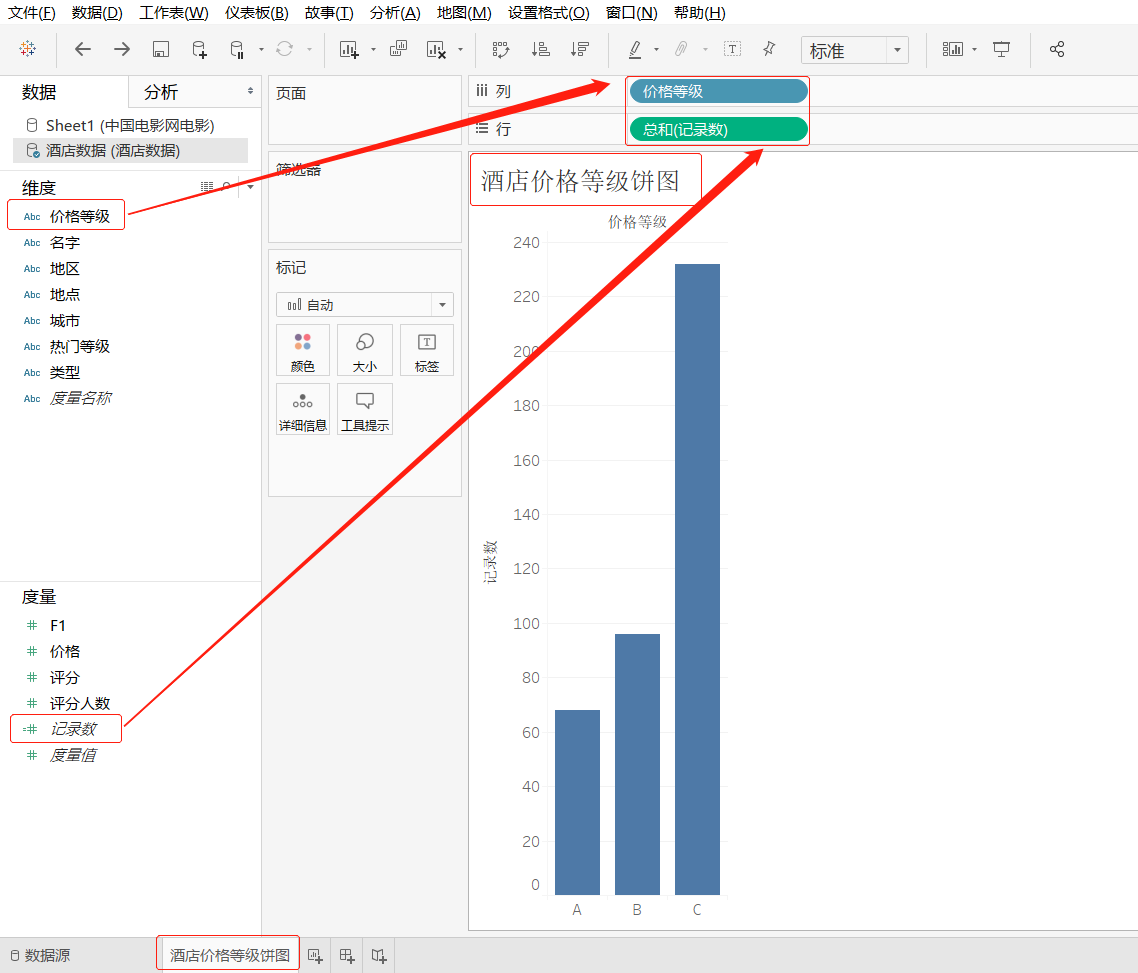
Task: Select the 价格等级 dimension field
Action: (x=80, y=216)
